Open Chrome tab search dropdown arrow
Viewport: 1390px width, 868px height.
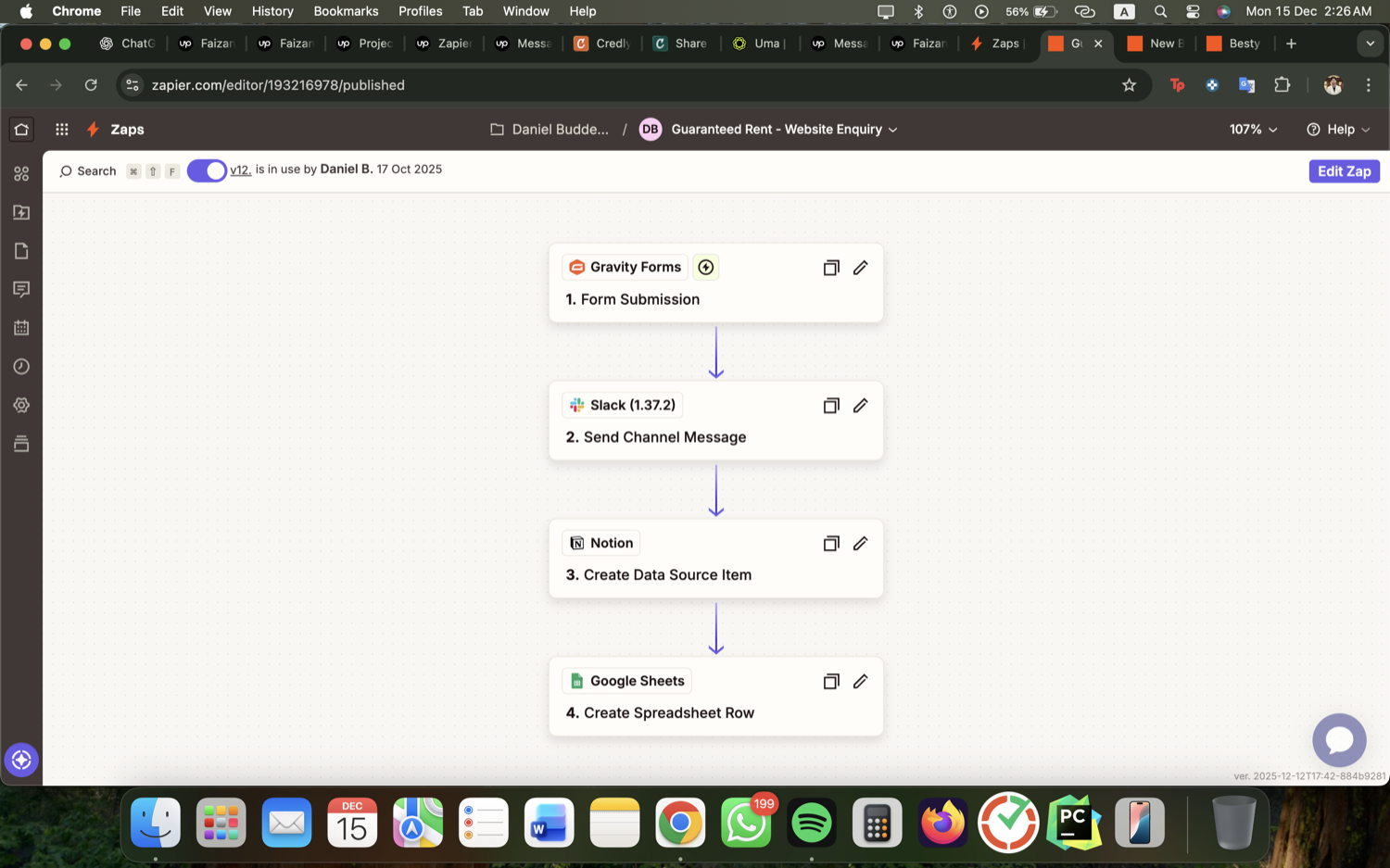(1370, 44)
